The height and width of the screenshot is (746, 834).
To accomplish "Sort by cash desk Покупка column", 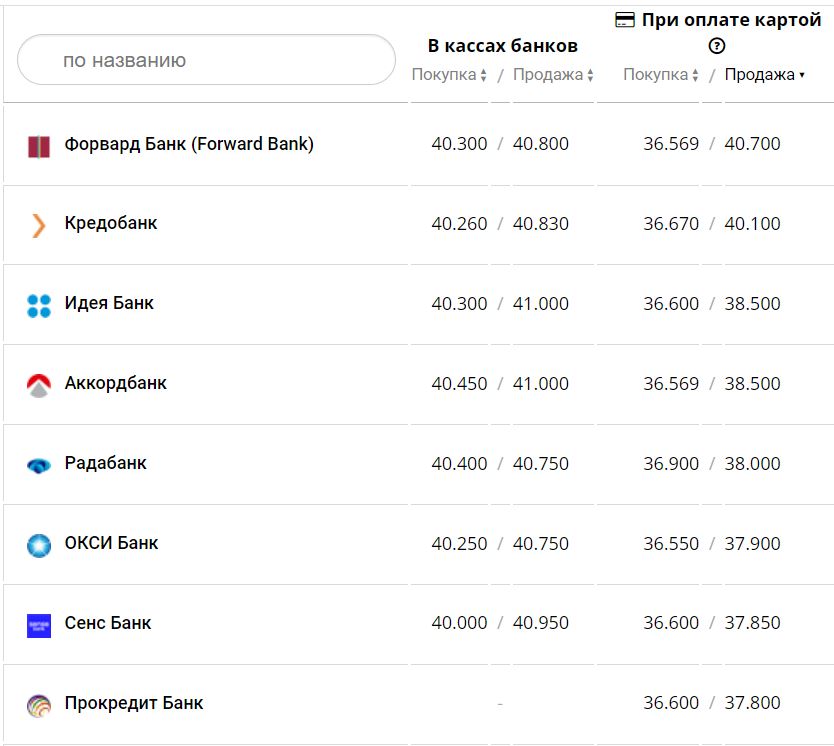I will 449,75.
